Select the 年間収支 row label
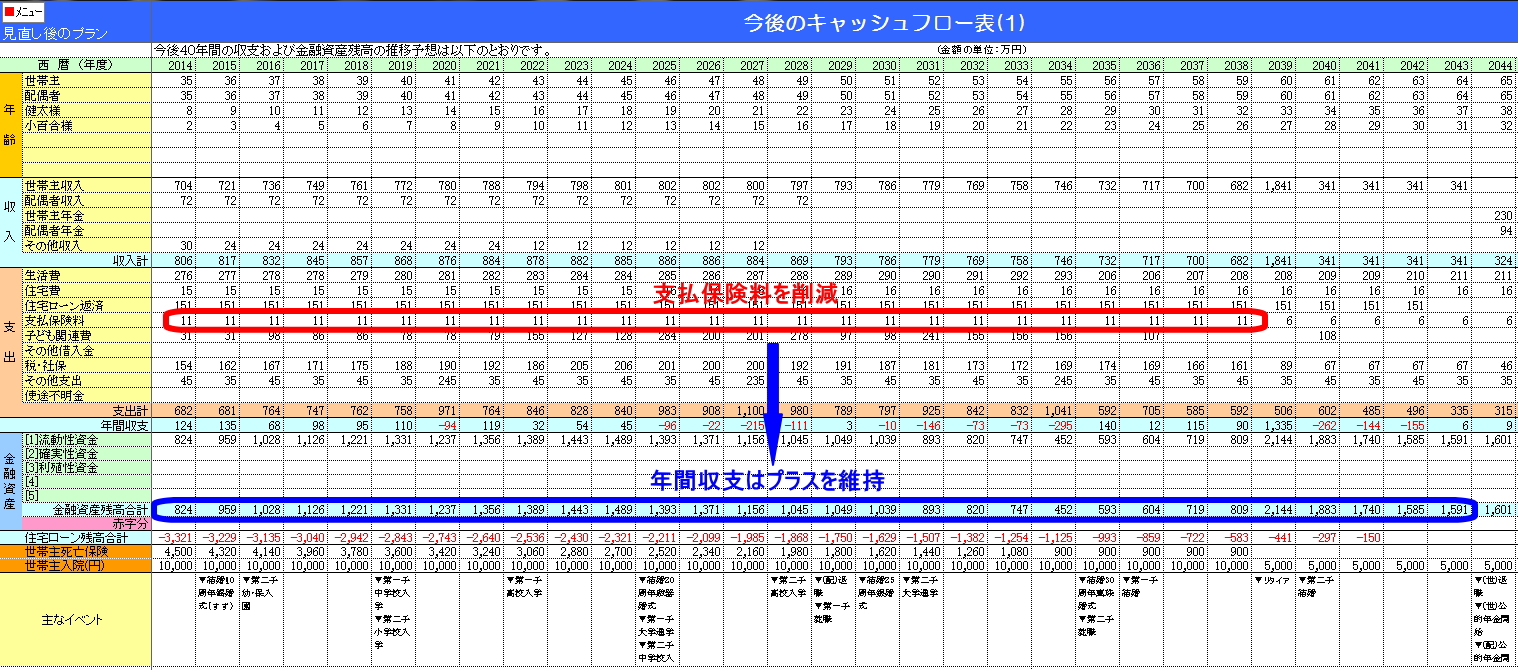This screenshot has width=1518, height=670. (122, 426)
